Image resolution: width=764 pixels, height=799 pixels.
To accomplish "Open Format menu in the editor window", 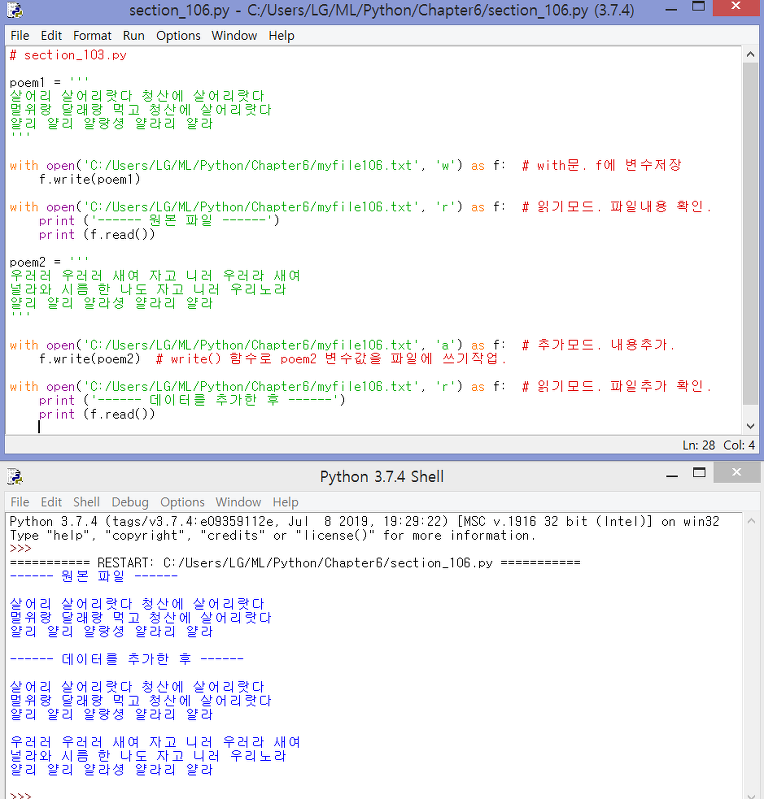I will (92, 36).
